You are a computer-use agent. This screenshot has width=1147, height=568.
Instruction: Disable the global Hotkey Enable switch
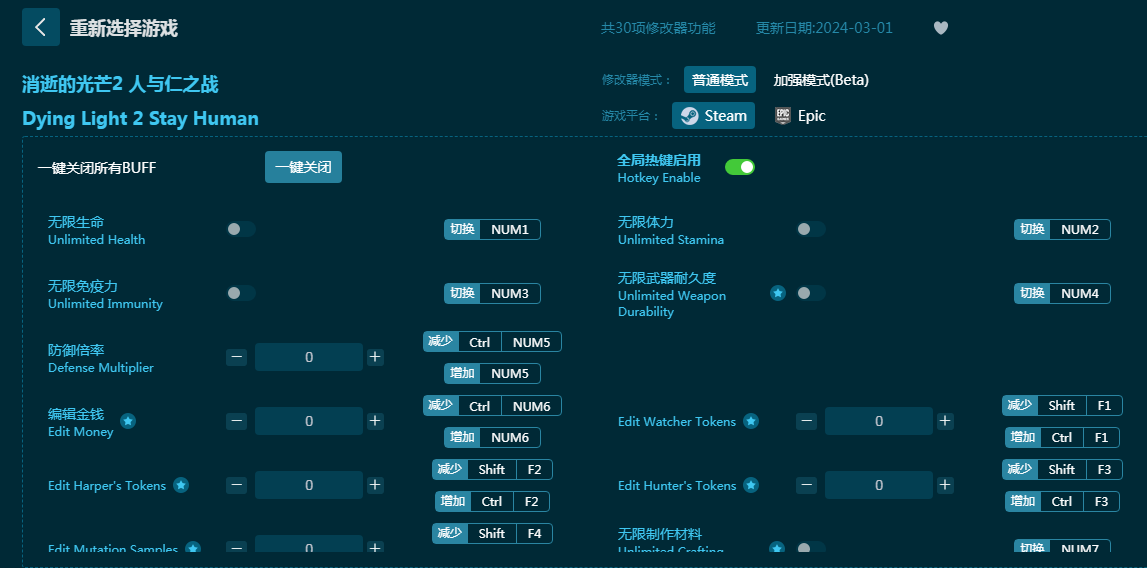coord(740,167)
